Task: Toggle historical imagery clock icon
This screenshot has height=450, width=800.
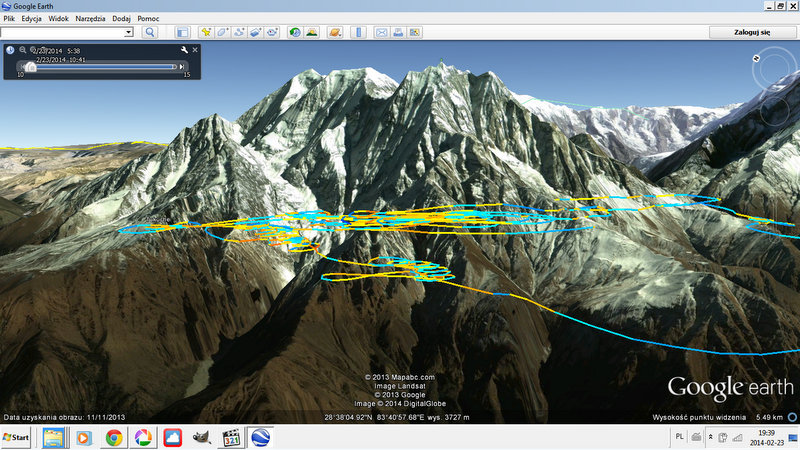Action: 295,32
